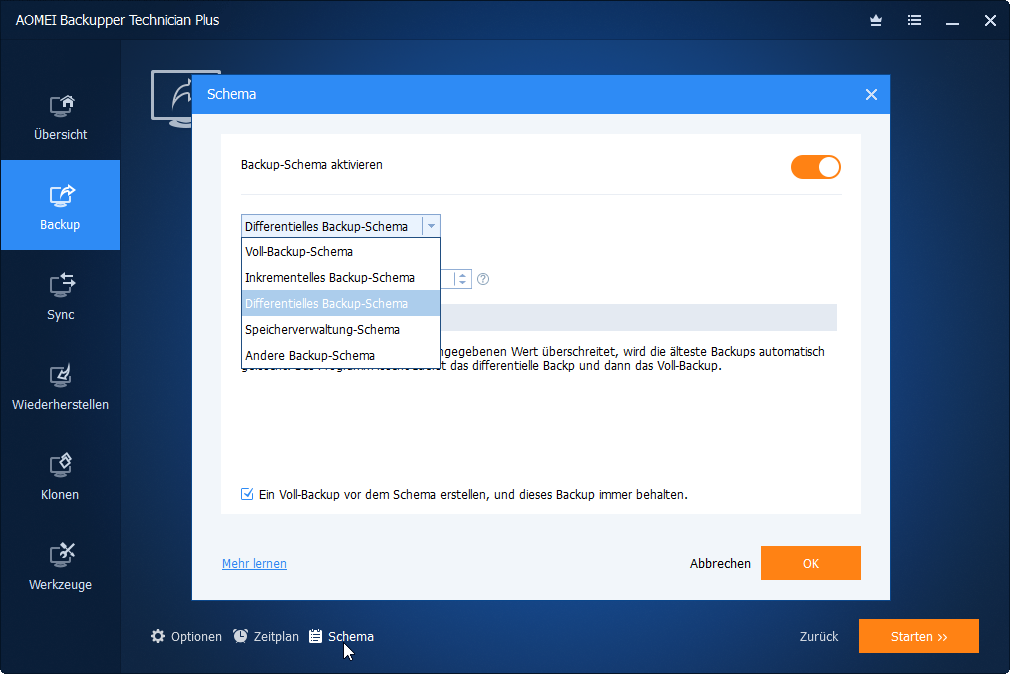Open the Klonen section
This screenshot has width=1010, height=674.
point(60,477)
